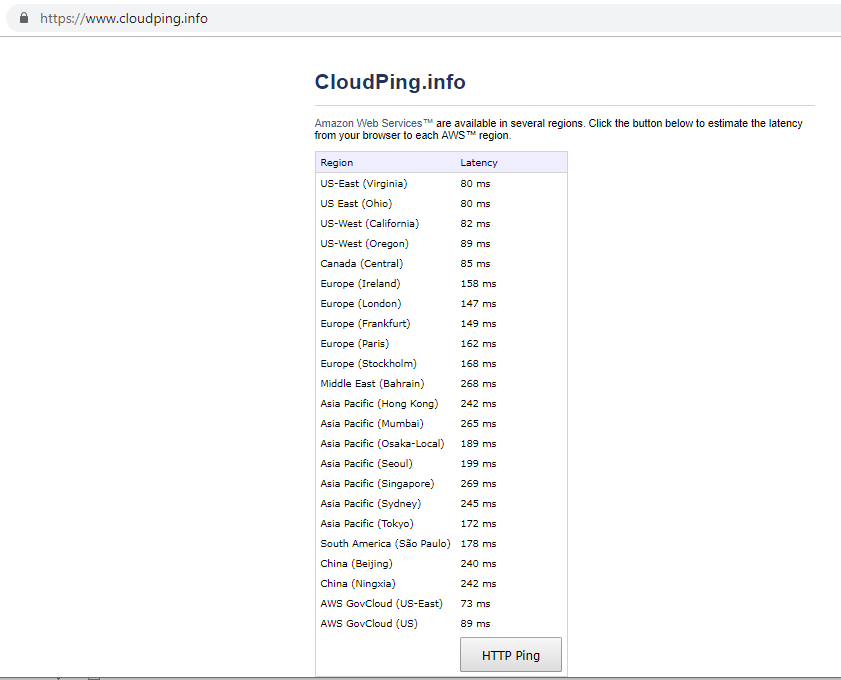Select the AWS GovCloud (US) label
The width and height of the screenshot is (841, 680).
point(369,624)
